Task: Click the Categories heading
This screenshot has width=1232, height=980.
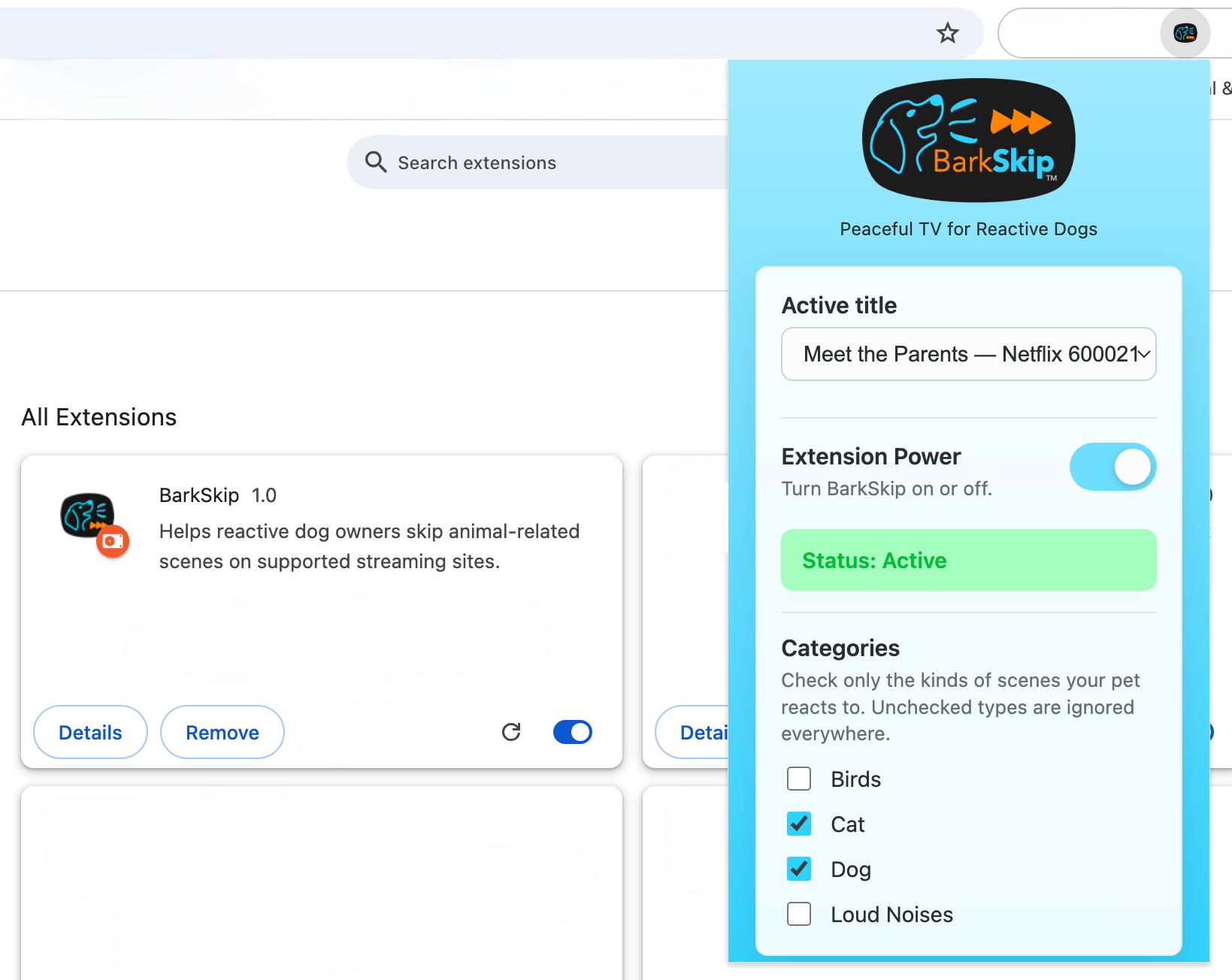Action: (840, 648)
